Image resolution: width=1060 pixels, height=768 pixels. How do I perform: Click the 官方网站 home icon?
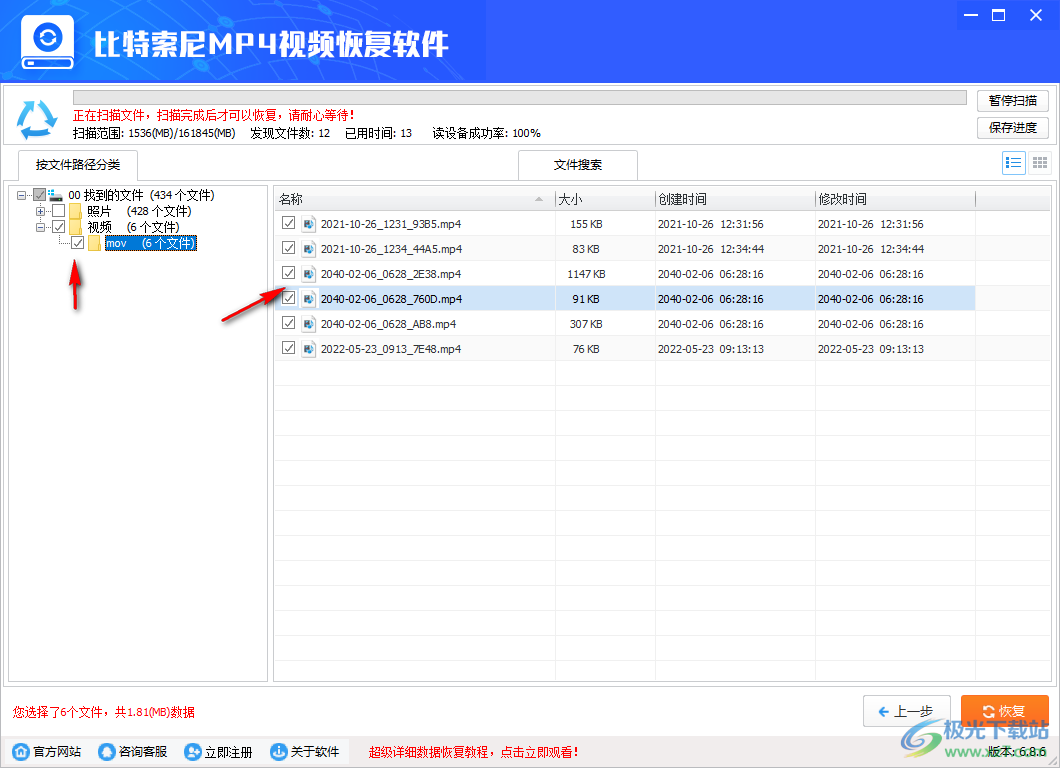pyautogui.click(x=22, y=752)
